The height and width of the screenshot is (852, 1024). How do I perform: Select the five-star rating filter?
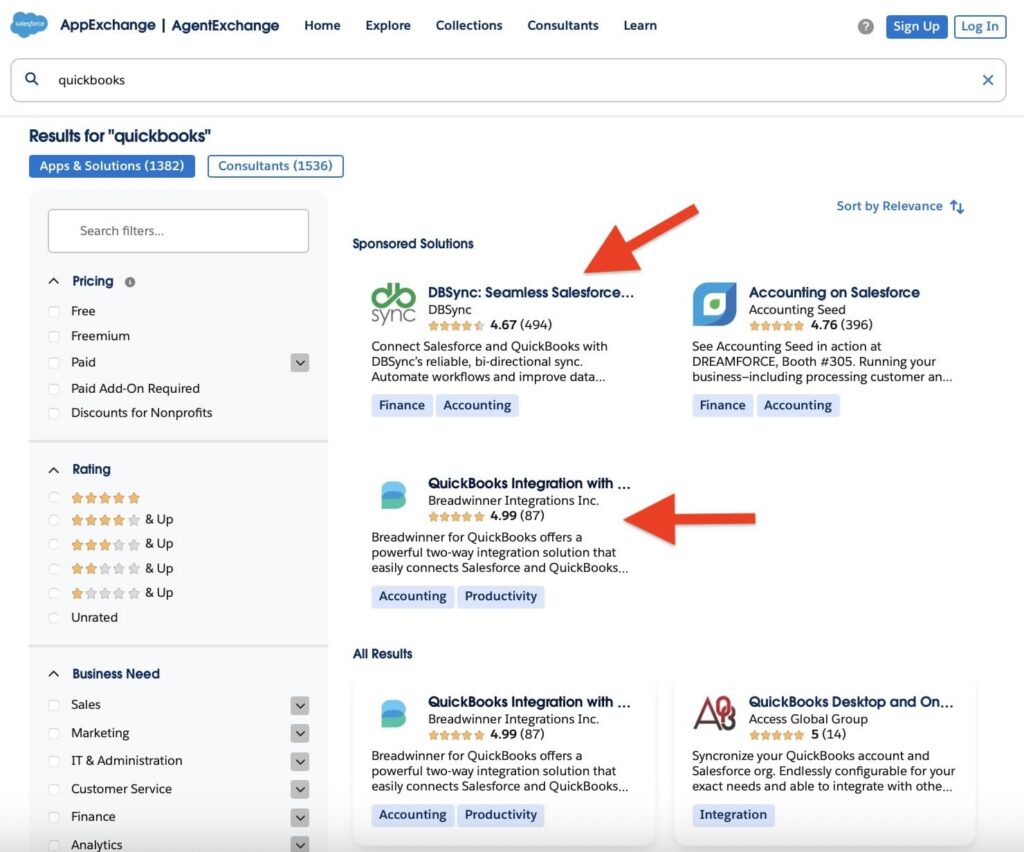55,497
